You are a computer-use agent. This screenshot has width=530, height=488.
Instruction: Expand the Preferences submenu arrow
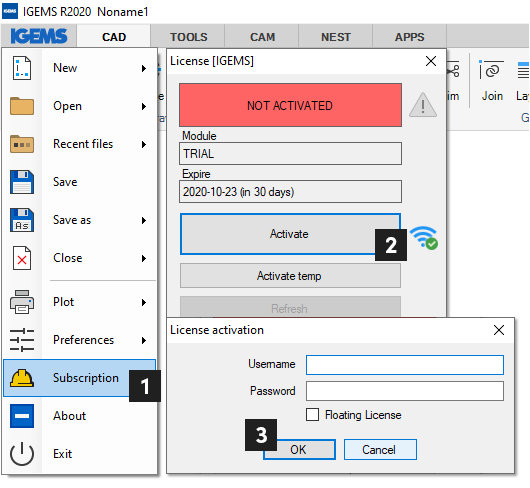pos(144,340)
